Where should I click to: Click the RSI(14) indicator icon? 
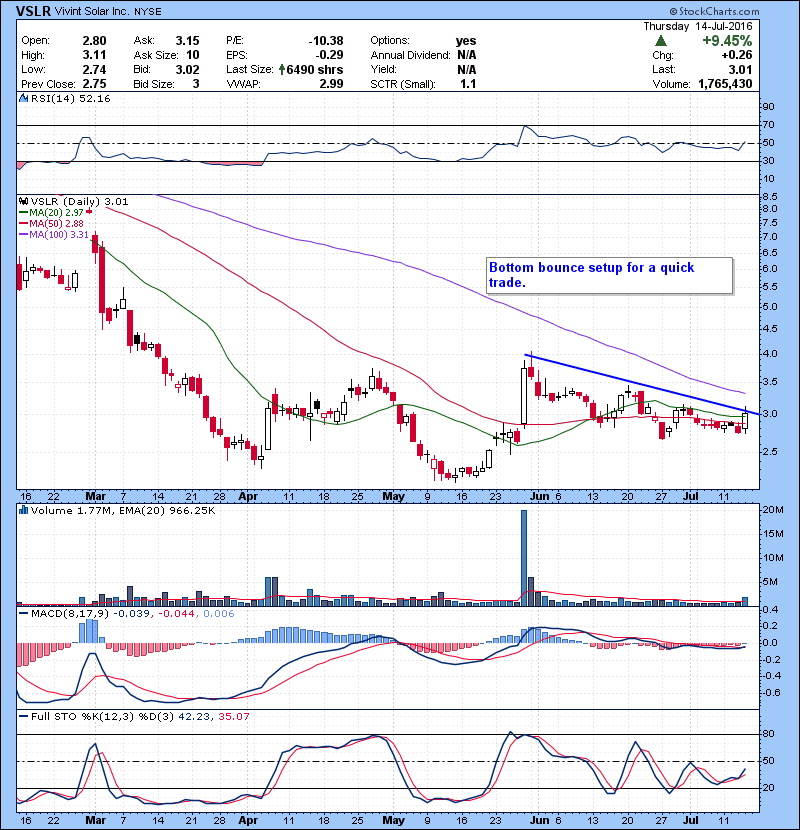pos(23,98)
